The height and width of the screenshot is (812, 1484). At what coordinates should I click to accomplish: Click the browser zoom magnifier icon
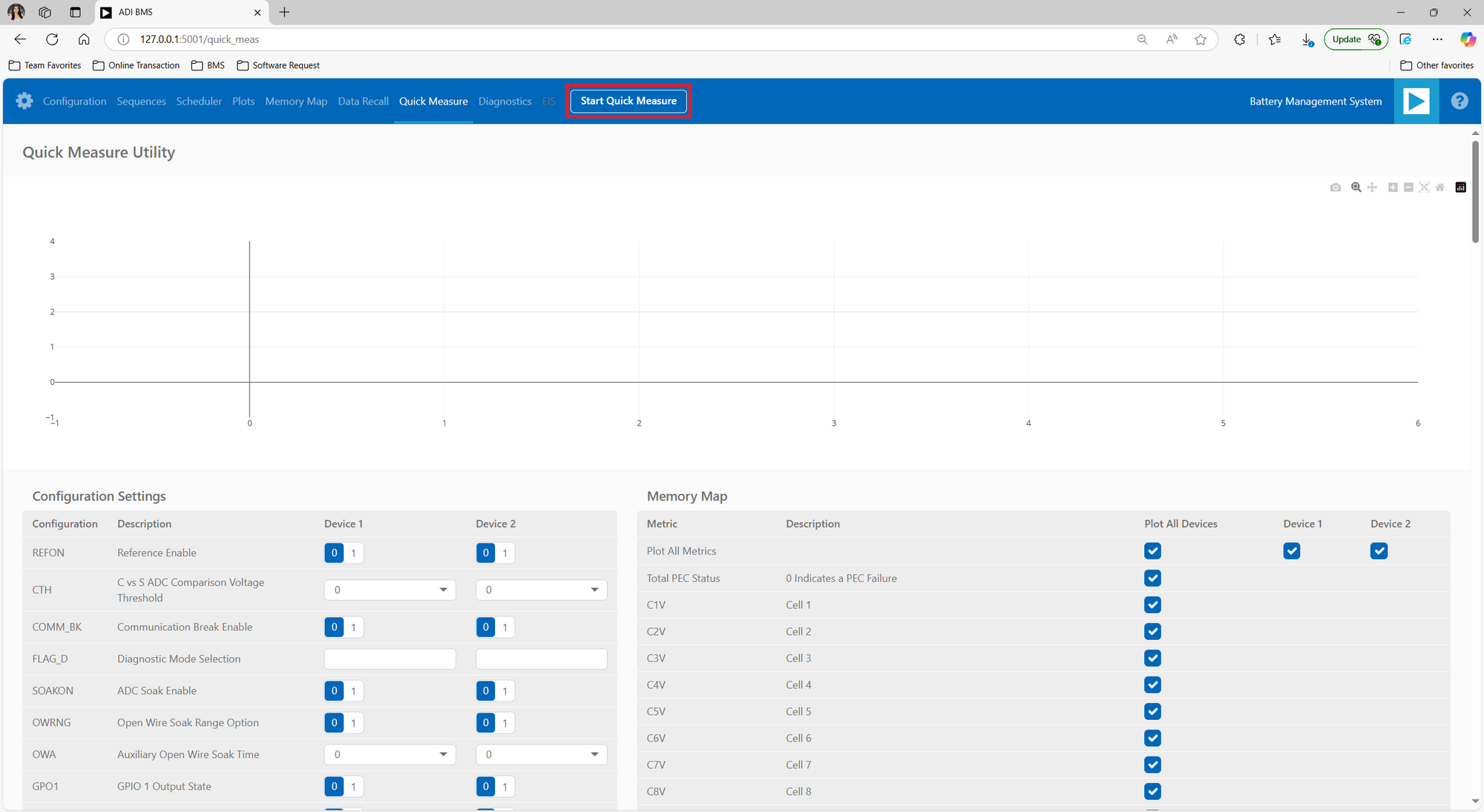[1142, 39]
